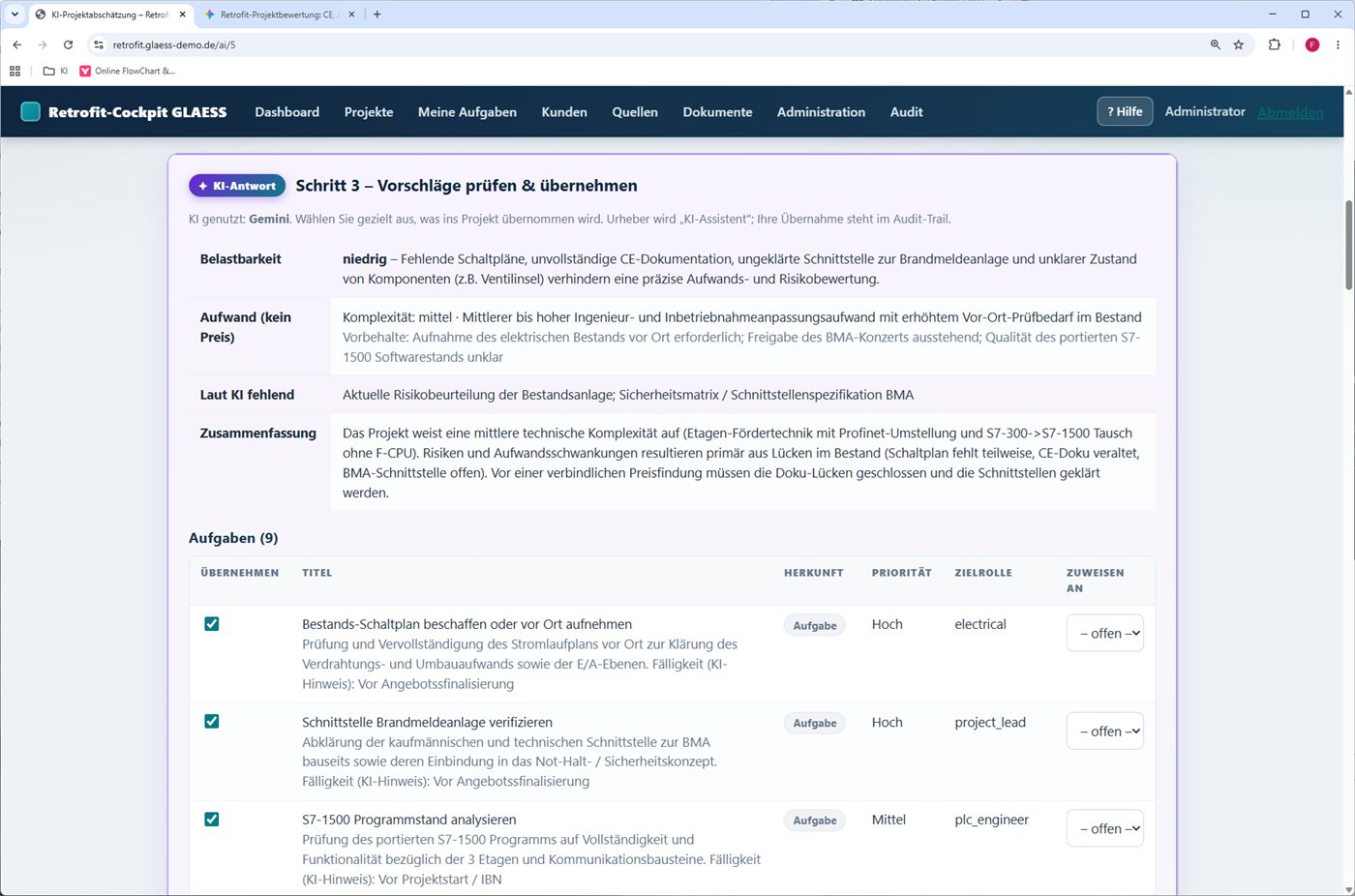Open the KI bookmarks folder
The height and width of the screenshot is (896, 1355).
pos(56,71)
